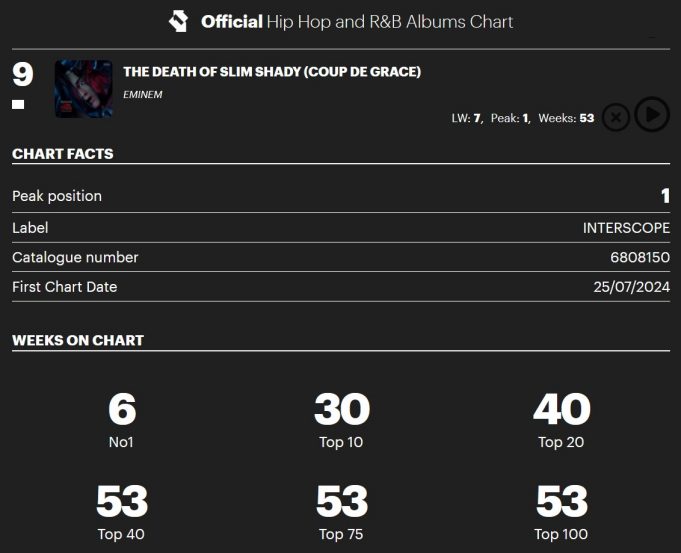The width and height of the screenshot is (681, 553).
Task: Select the chart position number 9
Action: [23, 74]
